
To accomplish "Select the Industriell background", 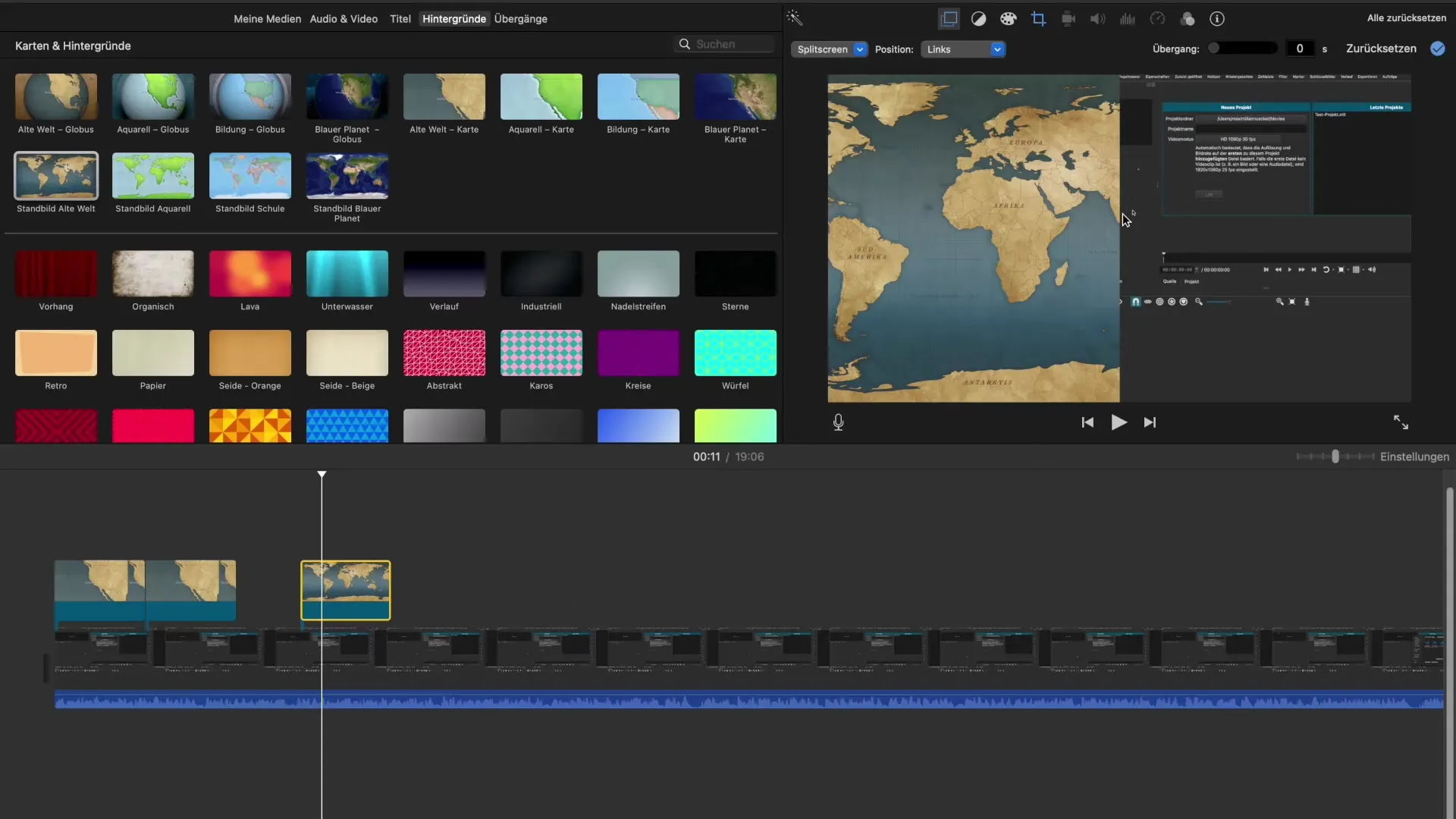I will click(x=541, y=274).
